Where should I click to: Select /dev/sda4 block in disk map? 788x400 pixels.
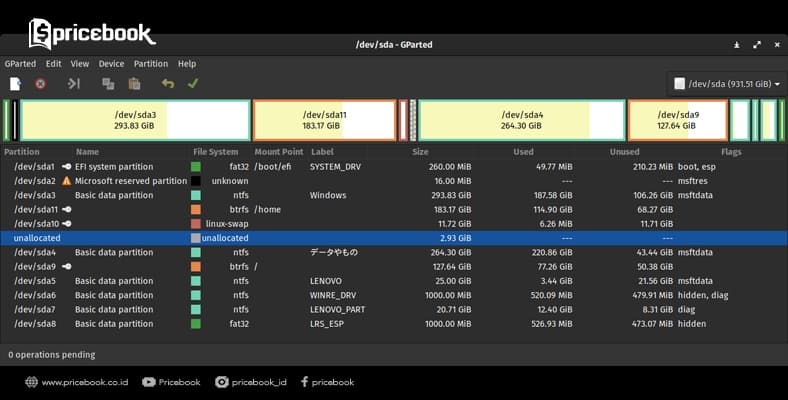tap(522, 120)
